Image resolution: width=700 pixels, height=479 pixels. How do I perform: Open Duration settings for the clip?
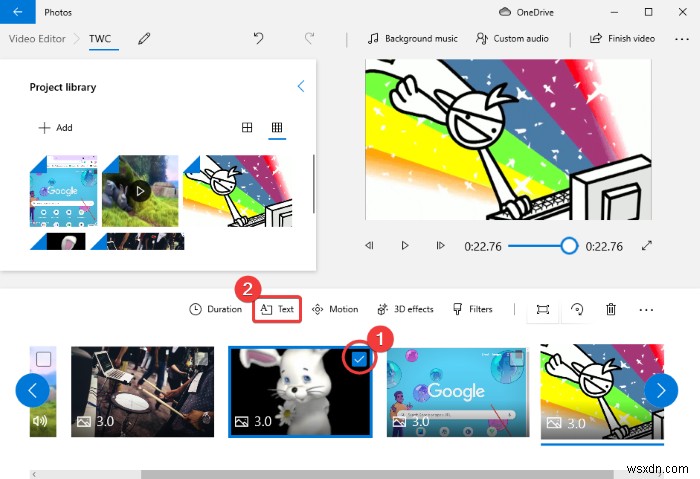[x=216, y=309]
